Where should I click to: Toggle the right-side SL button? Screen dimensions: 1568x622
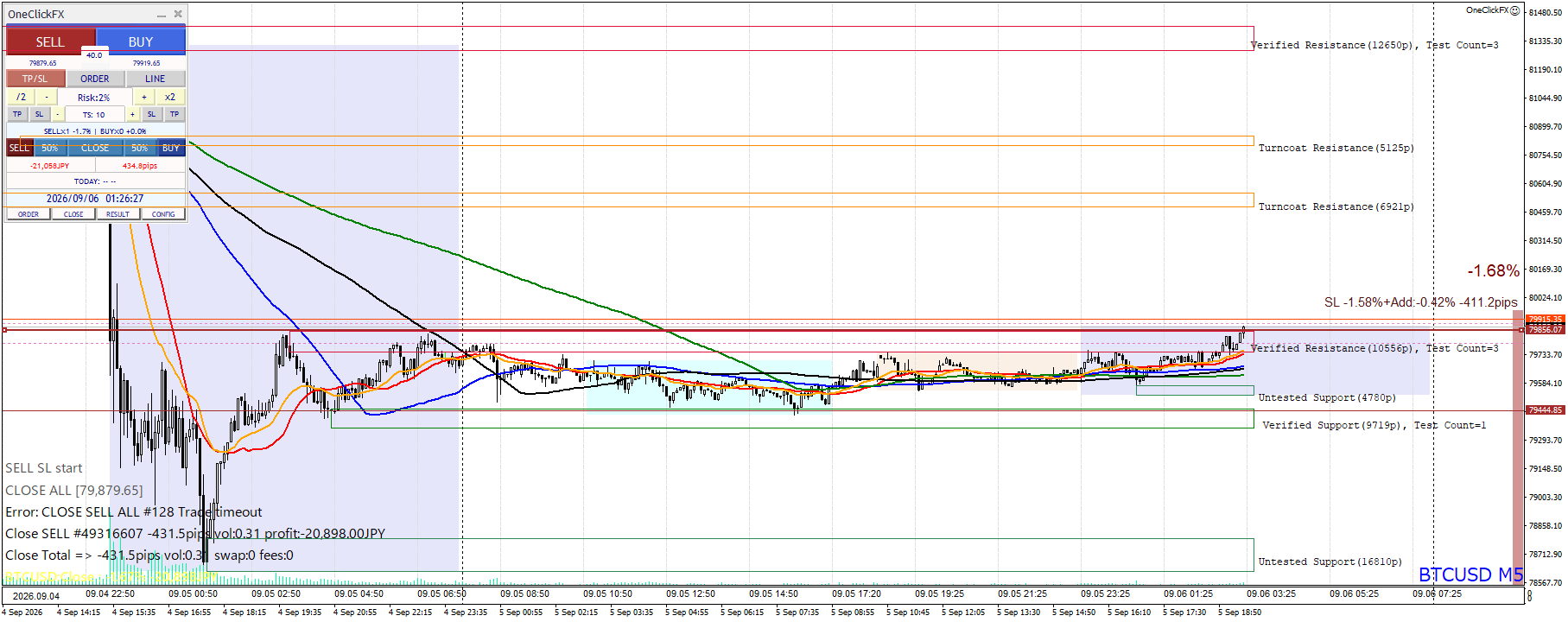pos(151,114)
